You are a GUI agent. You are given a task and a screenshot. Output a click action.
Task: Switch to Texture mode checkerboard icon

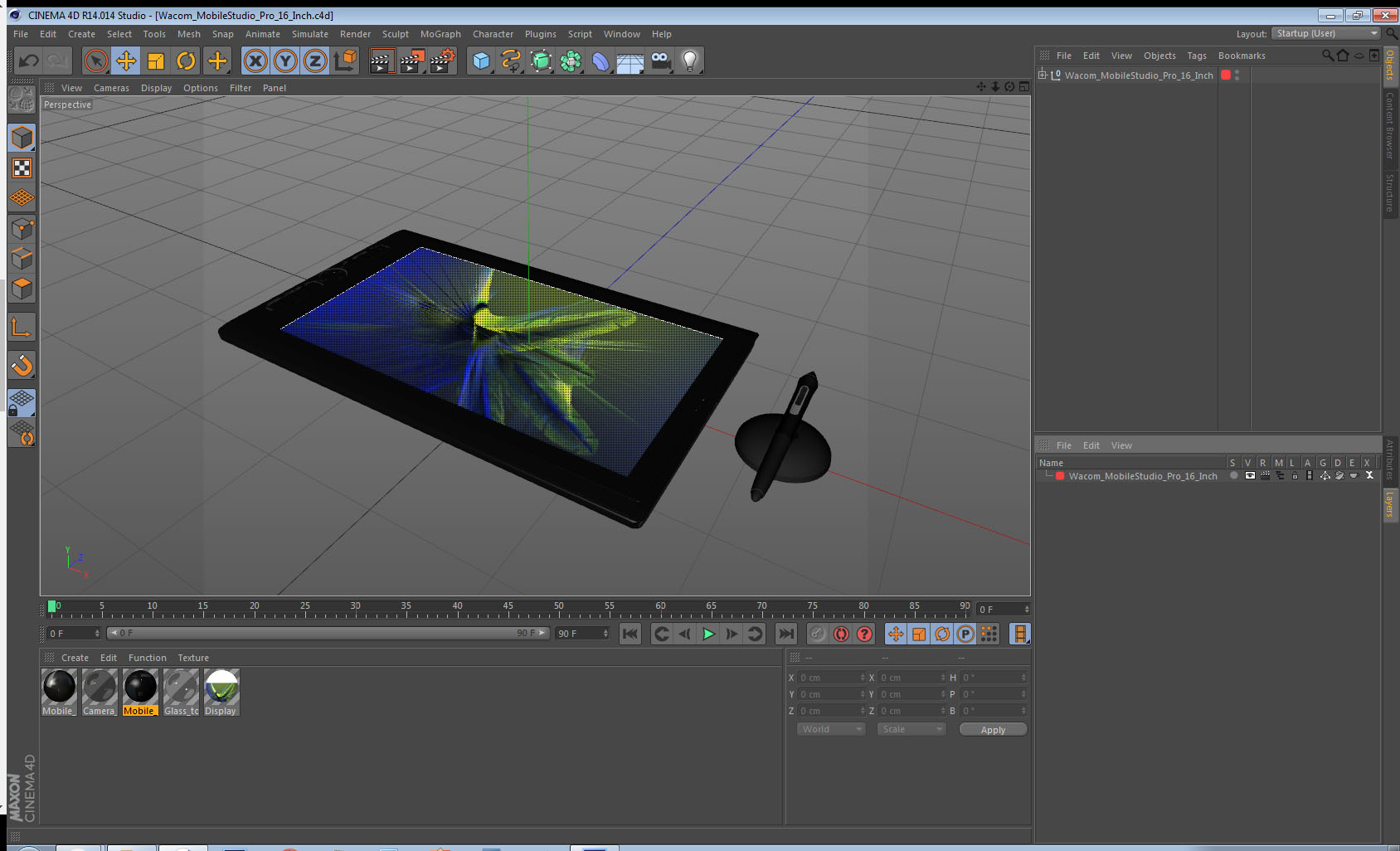pos(22,168)
